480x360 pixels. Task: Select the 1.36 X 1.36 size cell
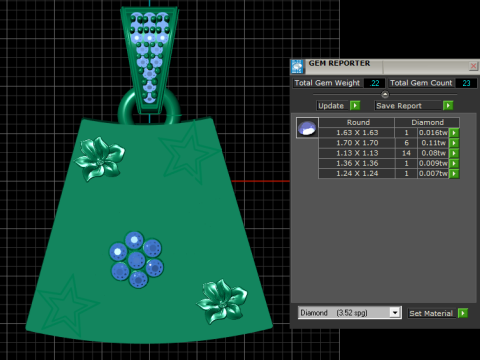coord(357,163)
